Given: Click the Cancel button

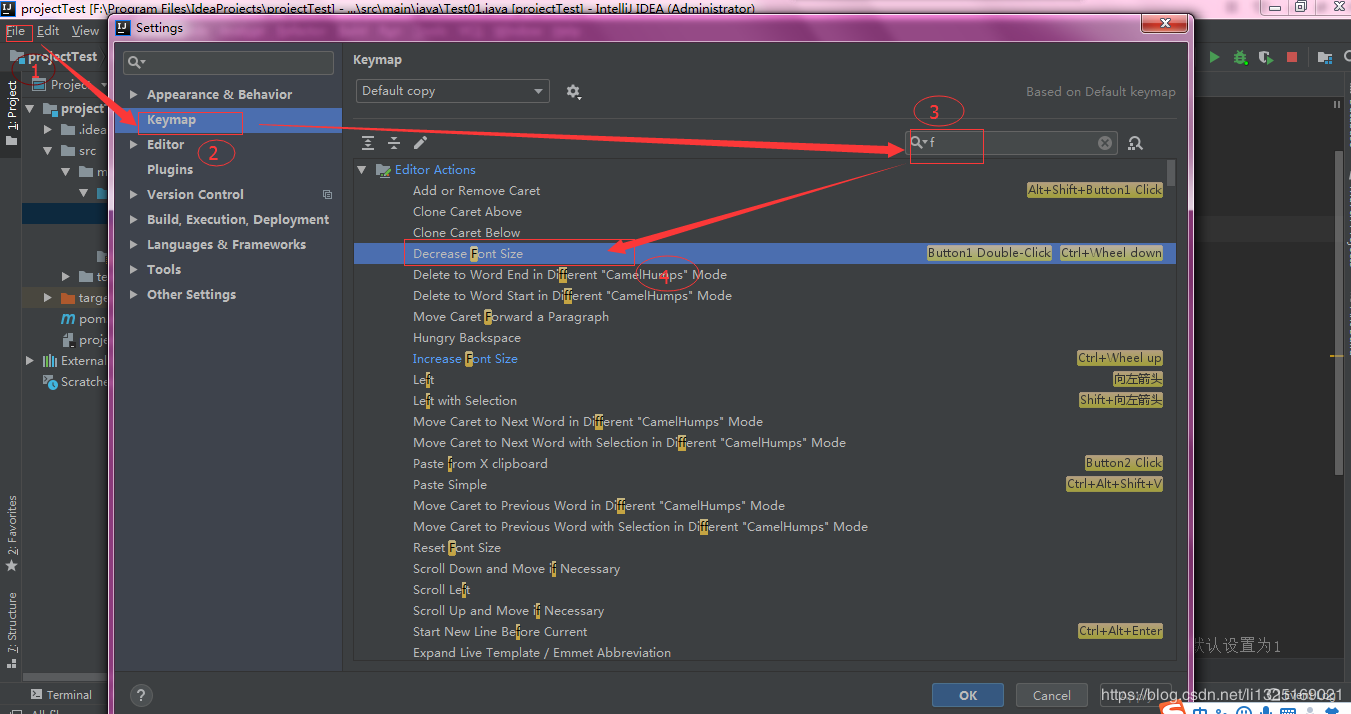Looking at the screenshot, I should click(1052, 695).
